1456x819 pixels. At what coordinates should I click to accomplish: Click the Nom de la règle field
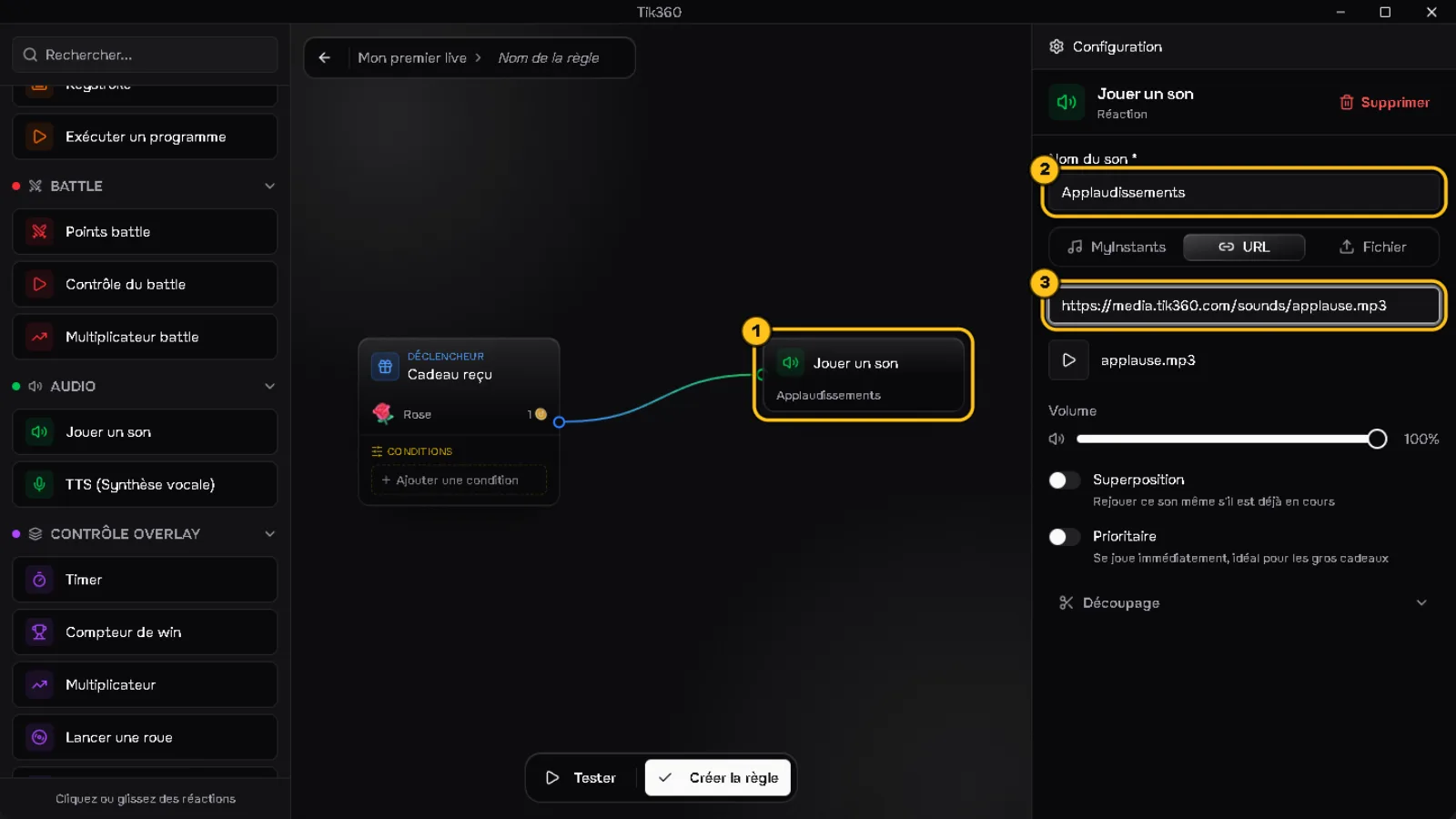pos(548,57)
